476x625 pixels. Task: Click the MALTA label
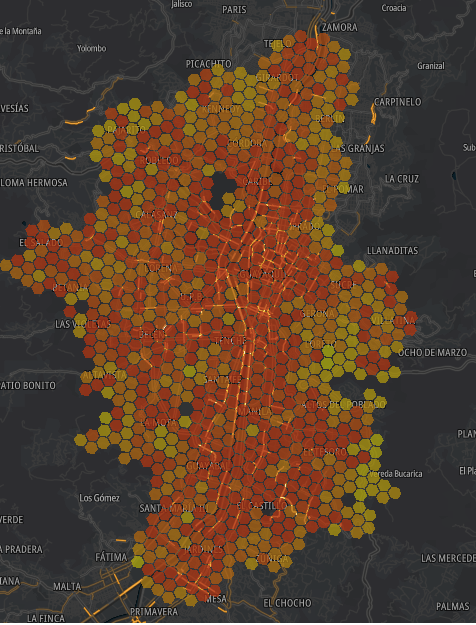click(x=67, y=587)
